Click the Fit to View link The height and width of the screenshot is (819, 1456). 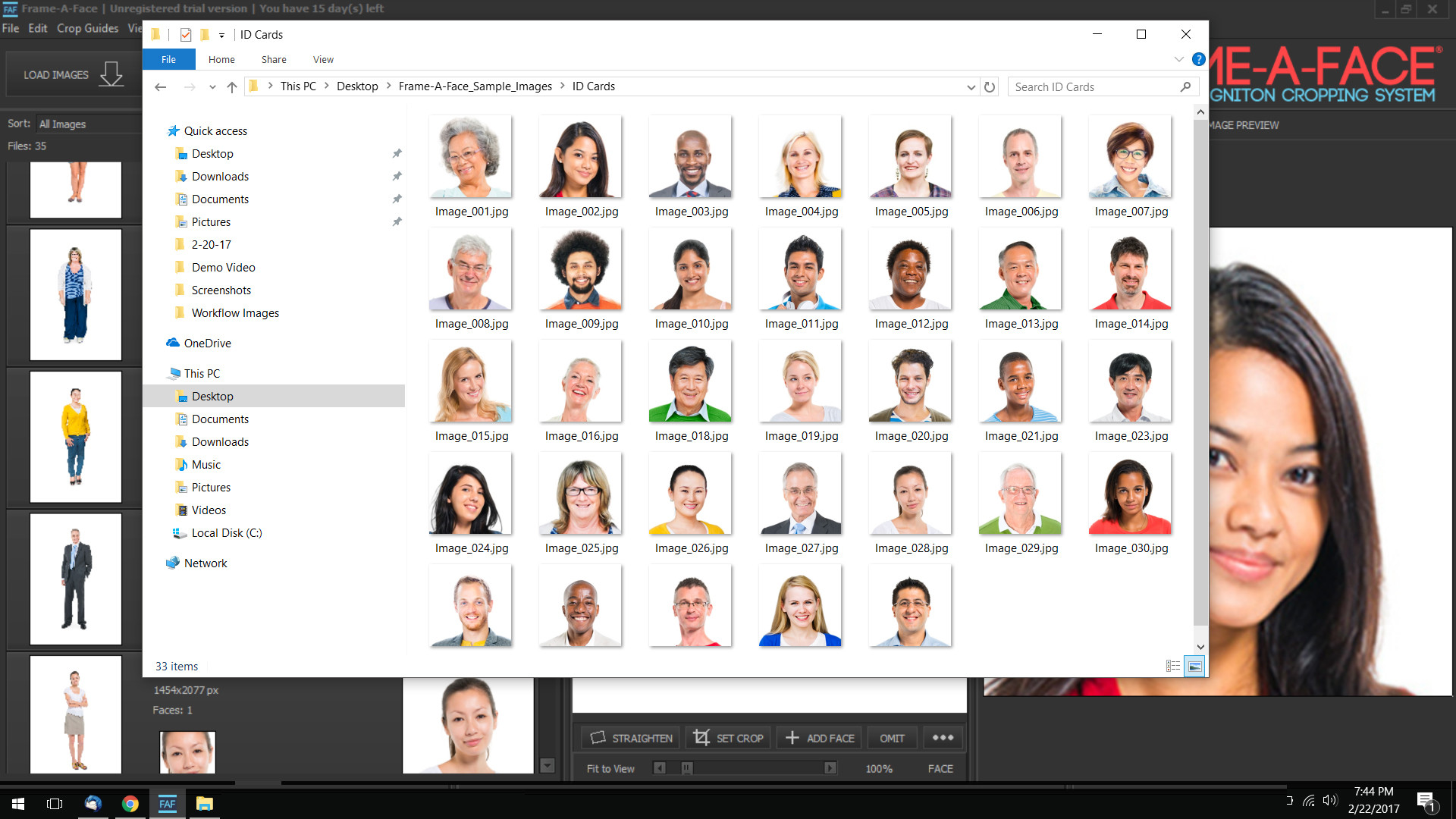tap(610, 768)
